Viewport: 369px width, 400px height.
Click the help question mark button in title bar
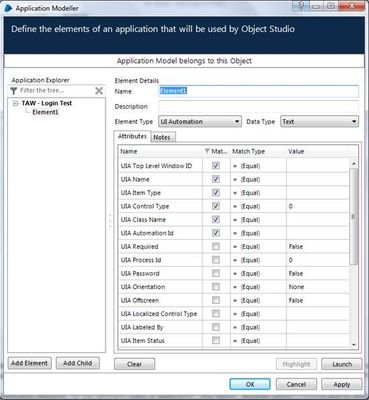(x=300, y=6)
